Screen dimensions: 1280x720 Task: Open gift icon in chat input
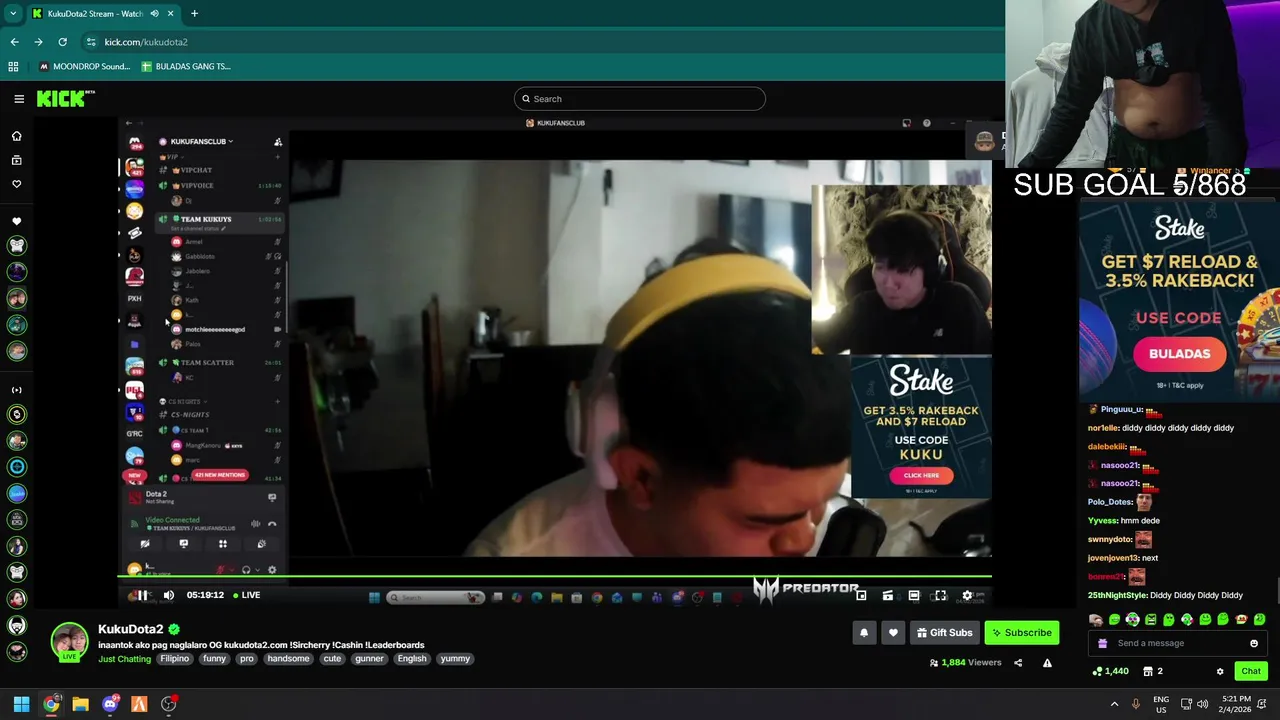[x=1103, y=643]
